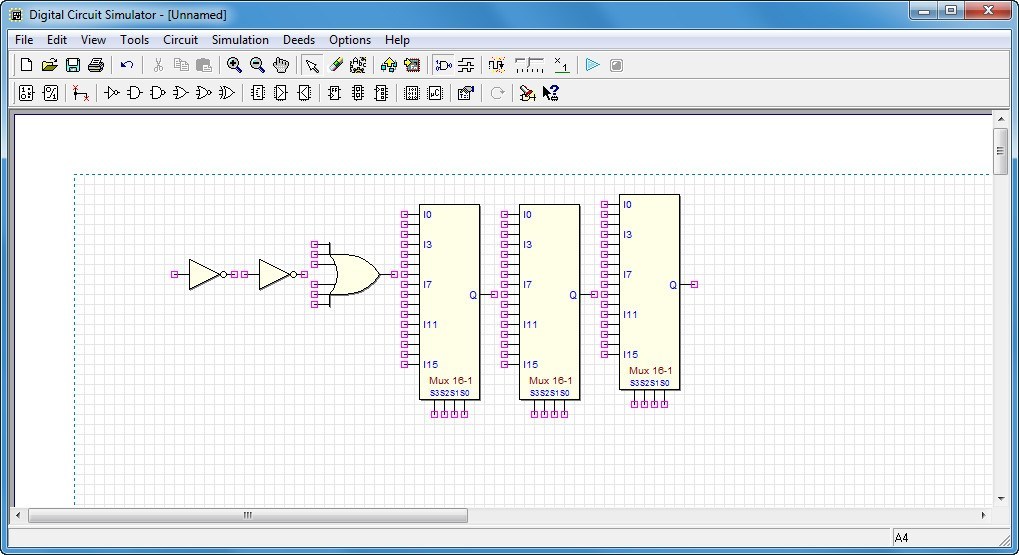Screen dimensions: 1019x555
Task: Save the current circuit
Action: click(x=73, y=65)
